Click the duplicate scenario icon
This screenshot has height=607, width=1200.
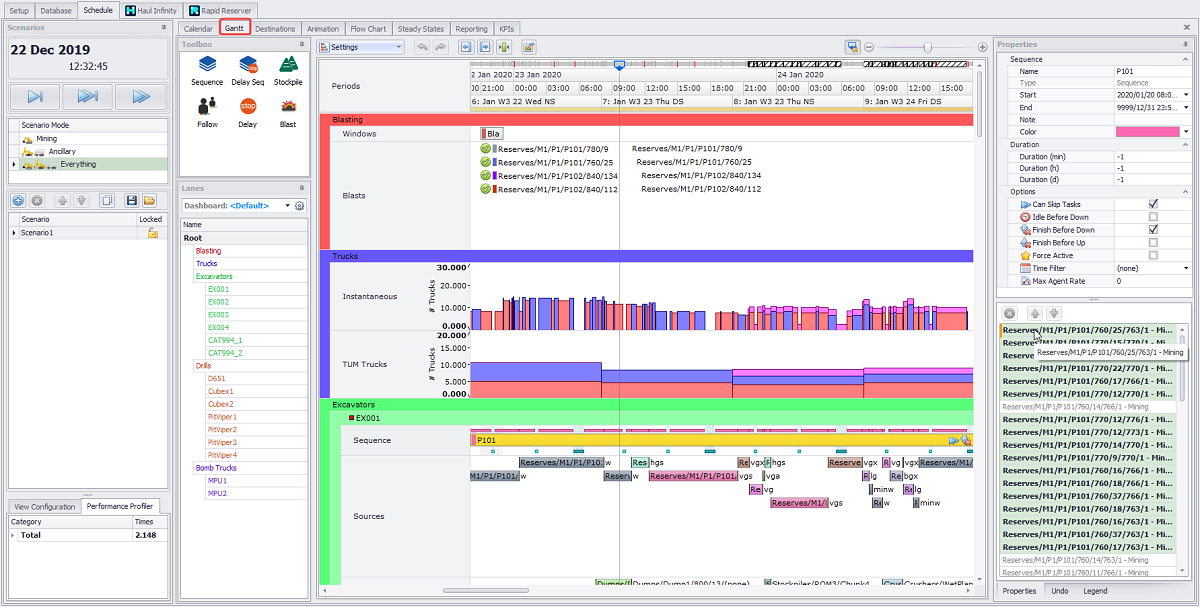(108, 200)
